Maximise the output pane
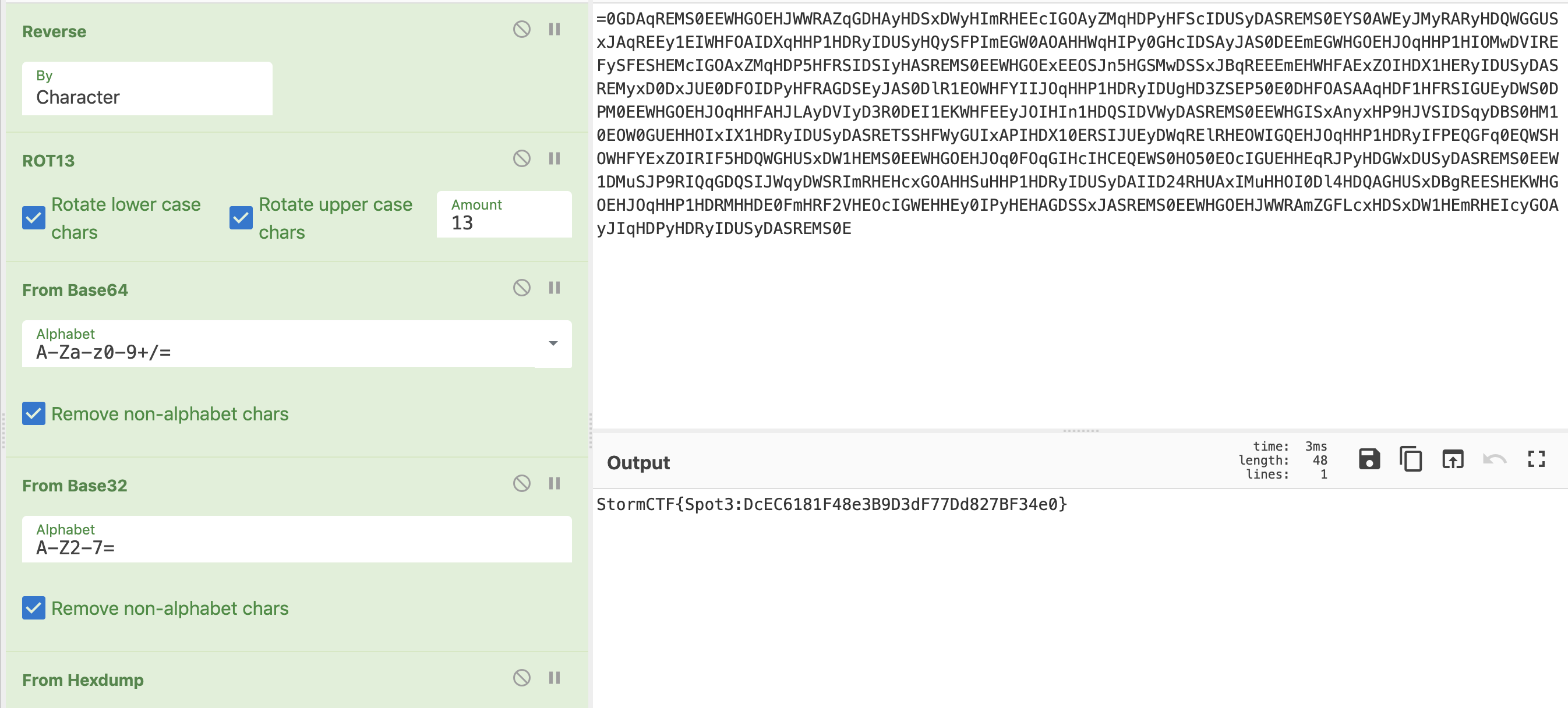This screenshot has height=708, width=1568. tap(1536, 459)
